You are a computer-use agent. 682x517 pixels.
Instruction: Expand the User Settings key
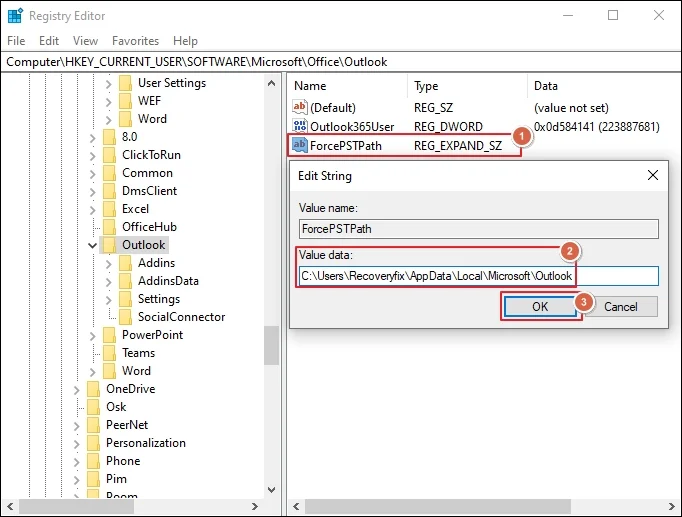coord(109,83)
